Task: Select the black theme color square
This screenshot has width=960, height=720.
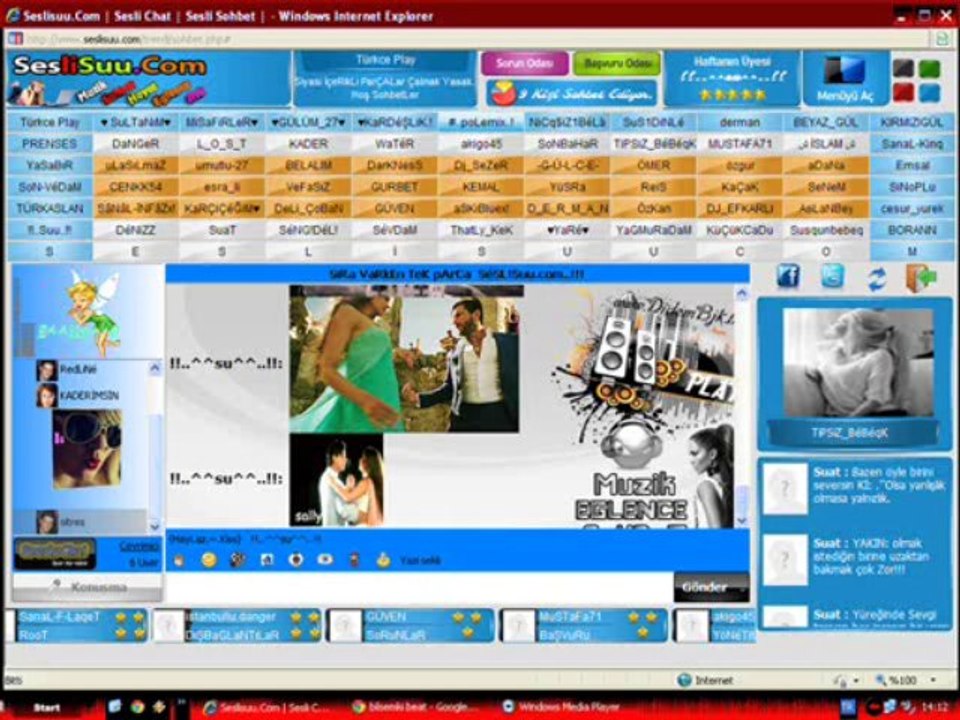Action: click(x=903, y=68)
